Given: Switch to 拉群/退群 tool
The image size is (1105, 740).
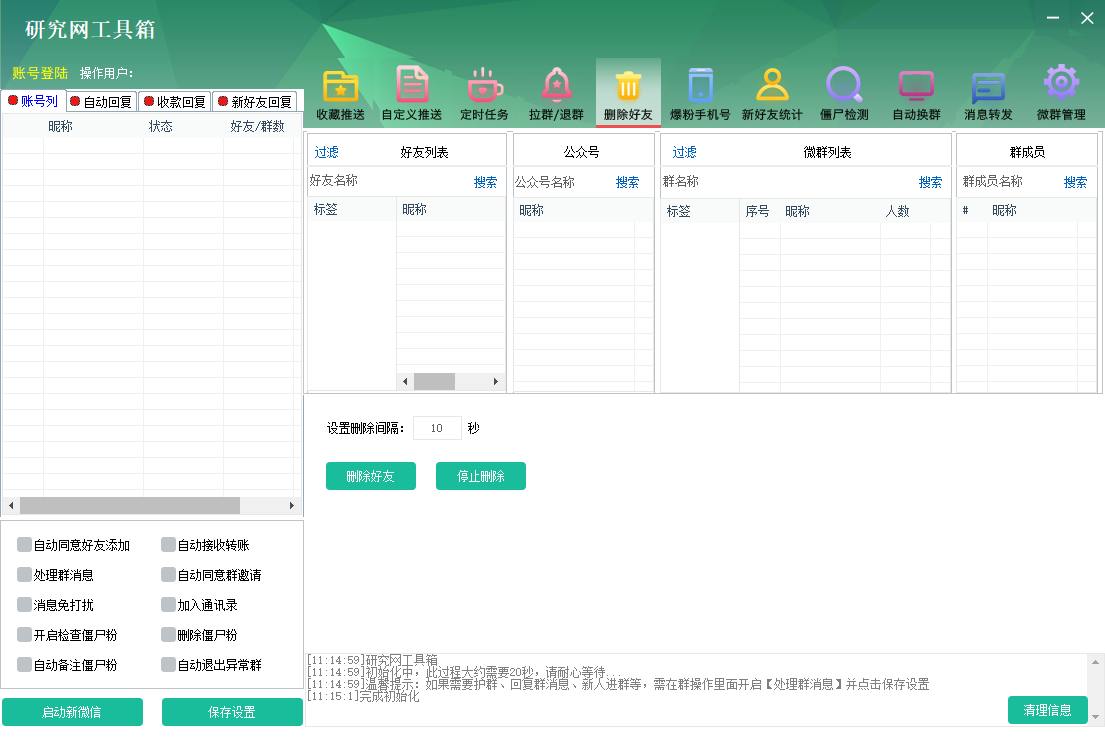Looking at the screenshot, I should pyautogui.click(x=557, y=91).
